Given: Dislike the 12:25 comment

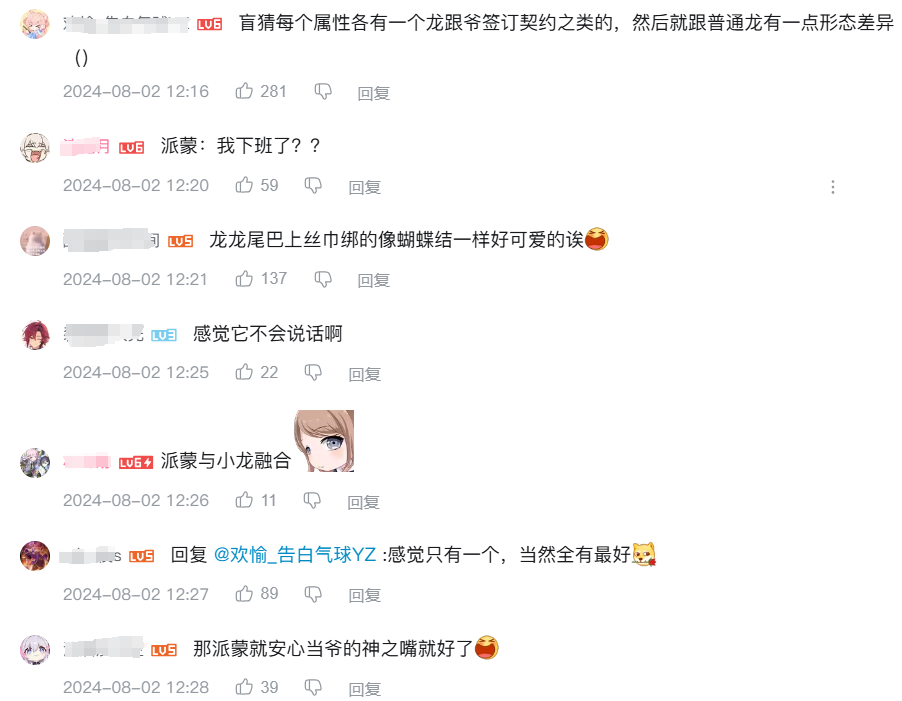Looking at the screenshot, I should point(313,373).
